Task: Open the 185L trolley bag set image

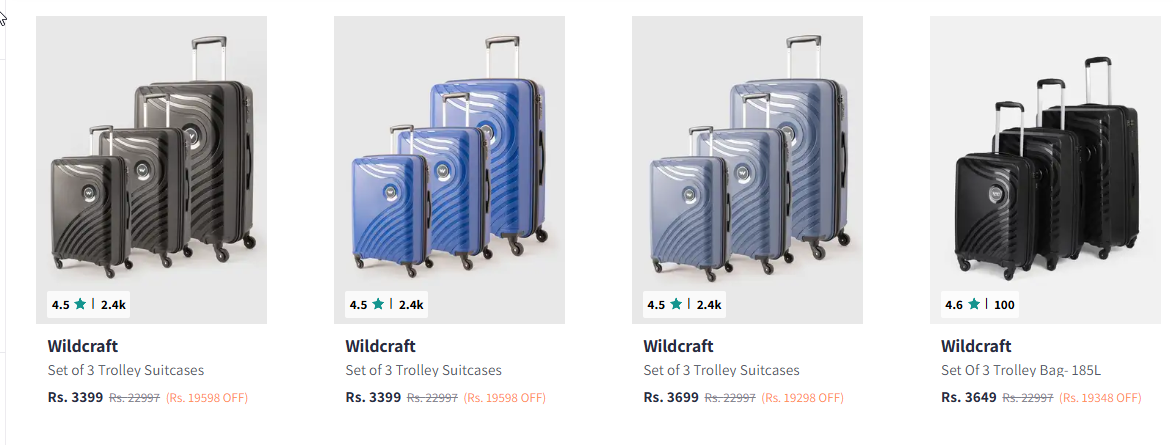Action: pos(1045,160)
